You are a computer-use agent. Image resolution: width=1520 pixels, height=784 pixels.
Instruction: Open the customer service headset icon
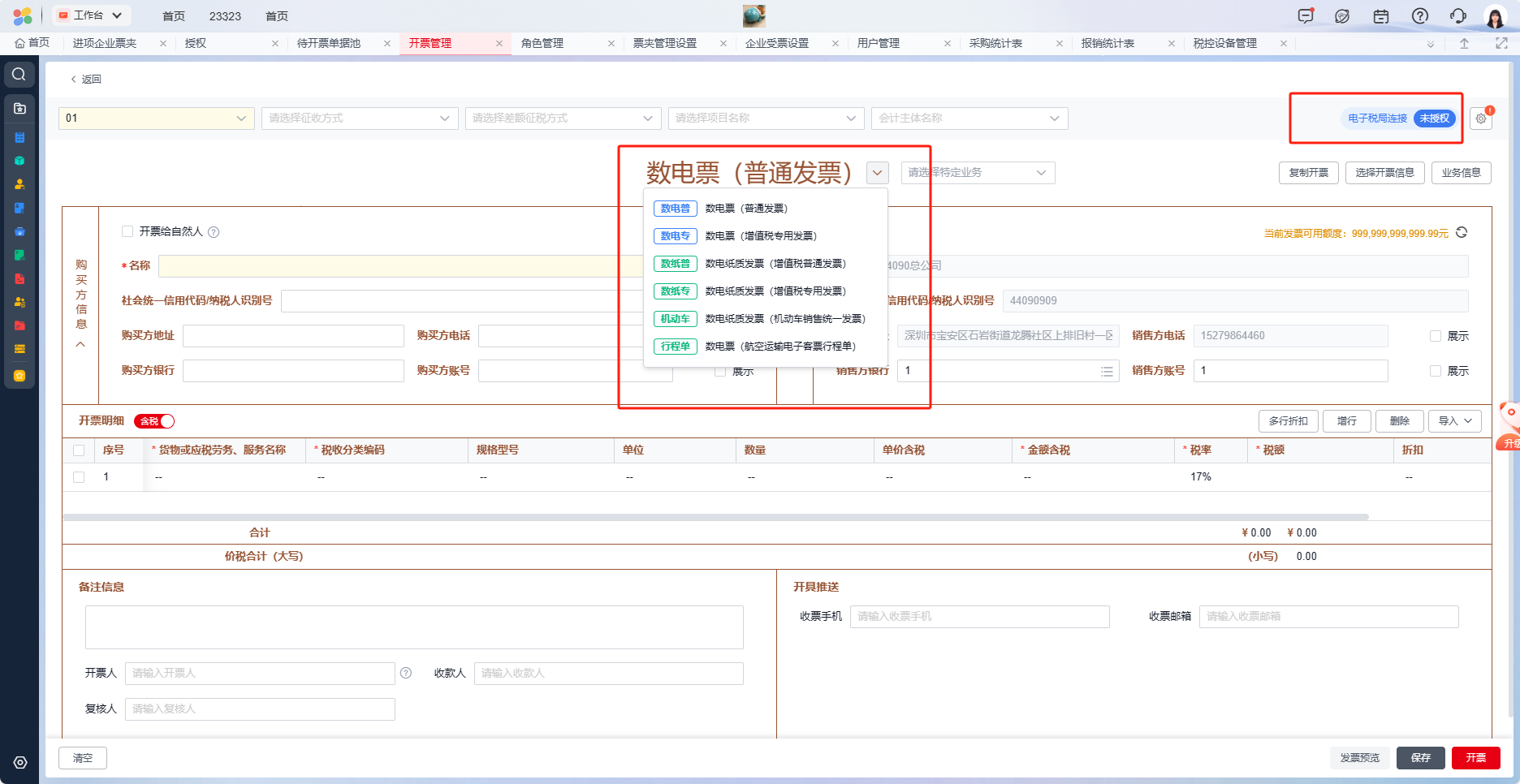1458,16
